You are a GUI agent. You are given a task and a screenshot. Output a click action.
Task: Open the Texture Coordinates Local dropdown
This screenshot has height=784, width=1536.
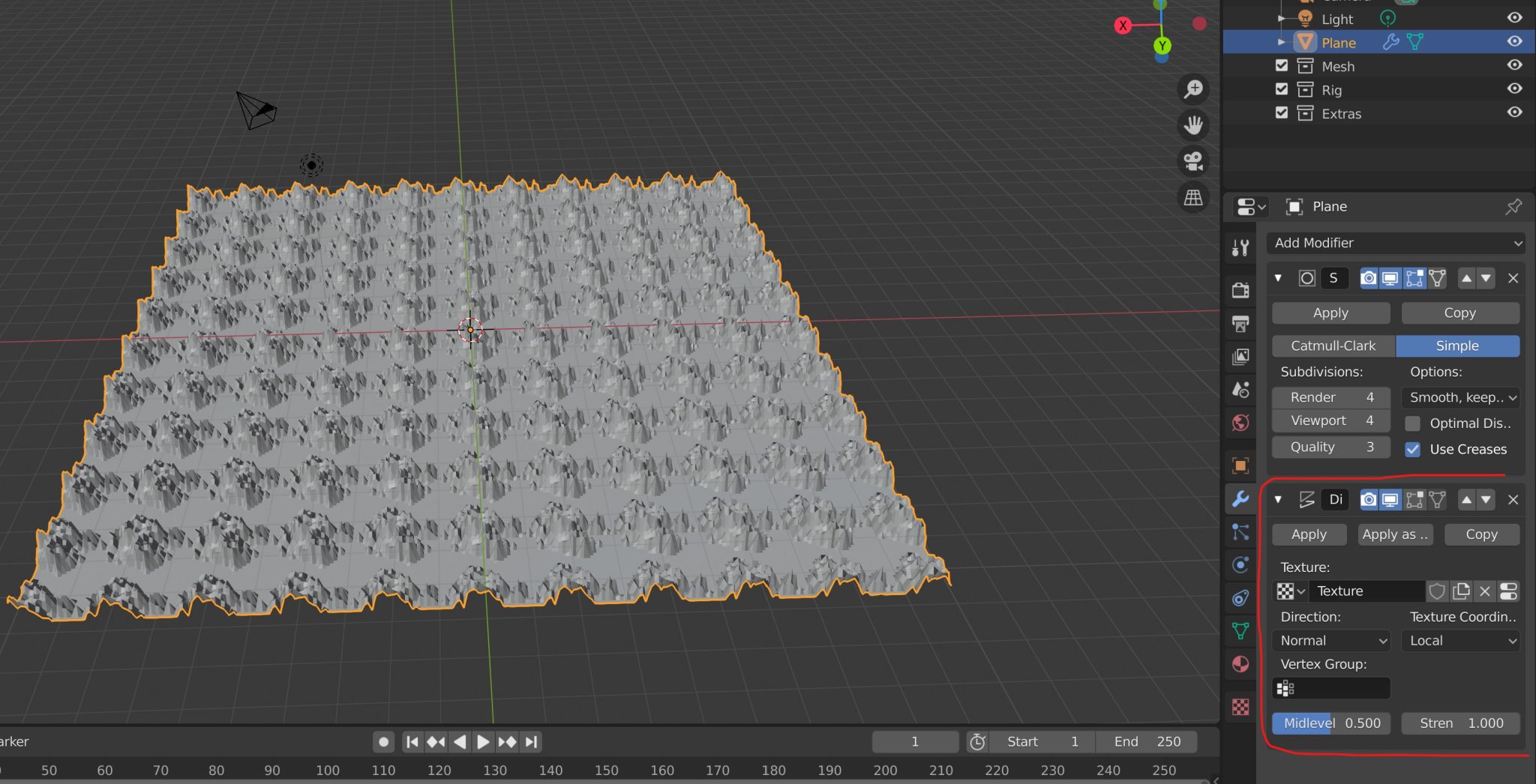click(1459, 640)
